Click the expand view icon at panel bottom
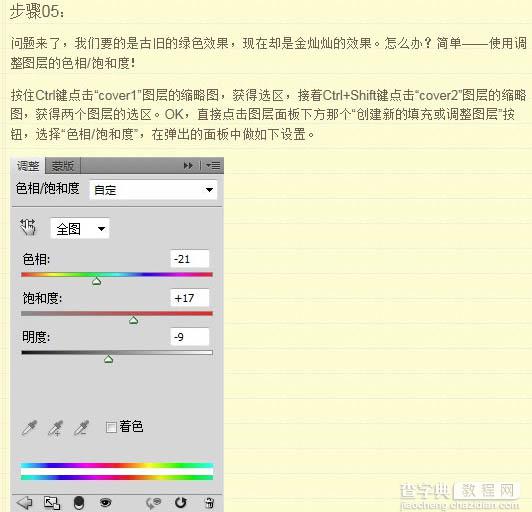The image size is (532, 512). click(52, 502)
